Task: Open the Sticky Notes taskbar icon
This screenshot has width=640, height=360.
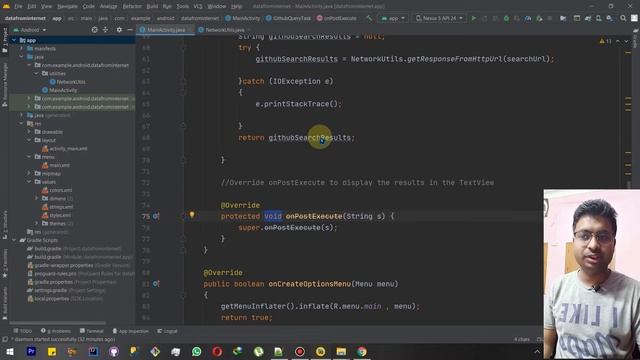Action: pos(52,351)
